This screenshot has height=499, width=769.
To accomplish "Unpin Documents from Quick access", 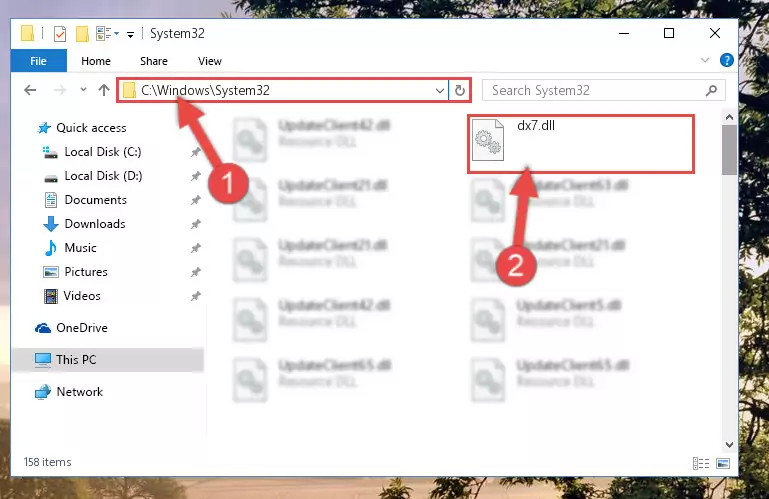I will click(x=195, y=200).
